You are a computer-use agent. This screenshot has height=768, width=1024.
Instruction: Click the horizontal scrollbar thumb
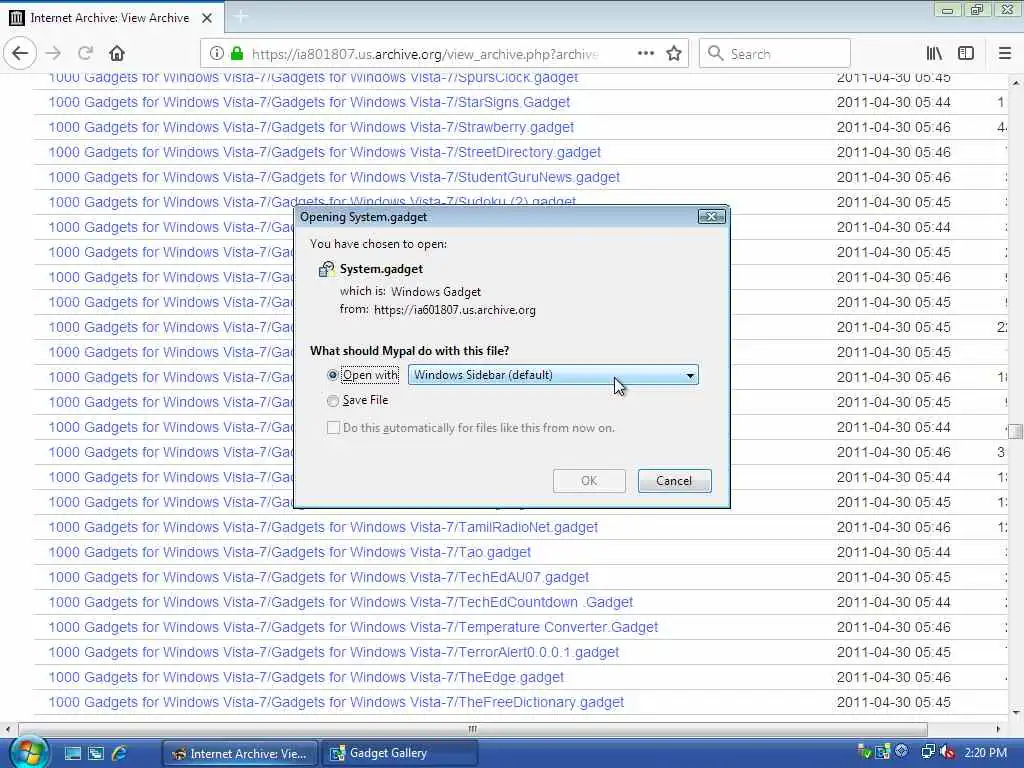pos(473,729)
